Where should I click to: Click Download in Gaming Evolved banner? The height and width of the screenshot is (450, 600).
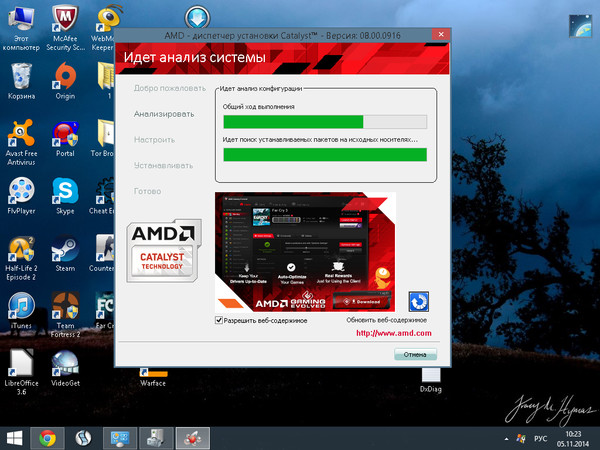[x=362, y=302]
